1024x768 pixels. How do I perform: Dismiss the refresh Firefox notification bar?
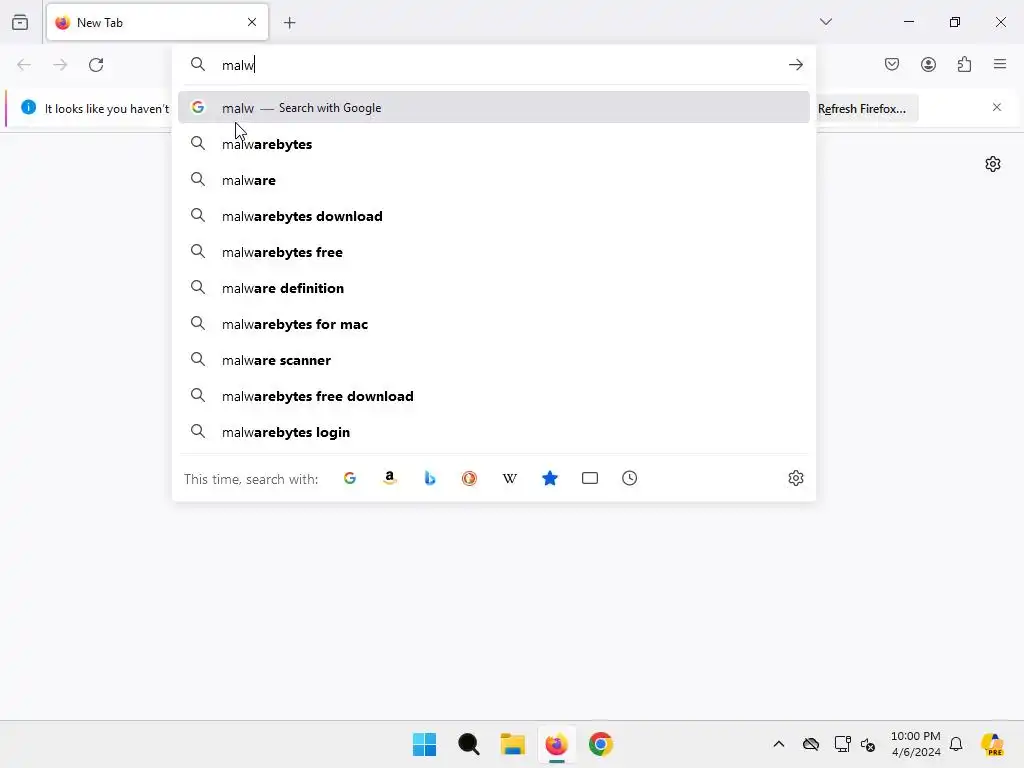coord(997,107)
